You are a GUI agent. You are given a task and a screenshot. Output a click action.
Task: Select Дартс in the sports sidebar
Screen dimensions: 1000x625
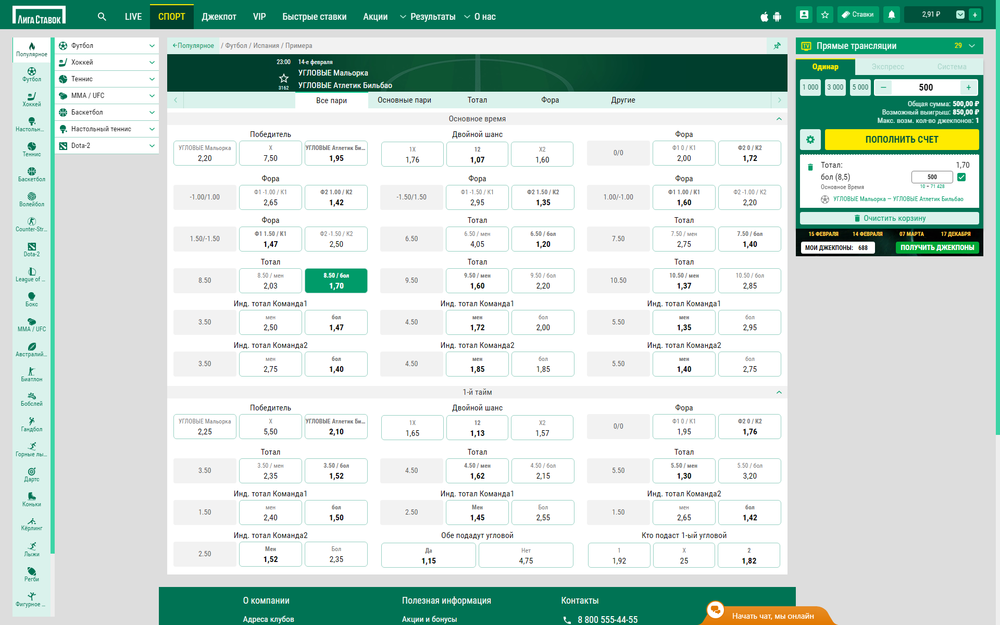pyautogui.click(x=31, y=474)
